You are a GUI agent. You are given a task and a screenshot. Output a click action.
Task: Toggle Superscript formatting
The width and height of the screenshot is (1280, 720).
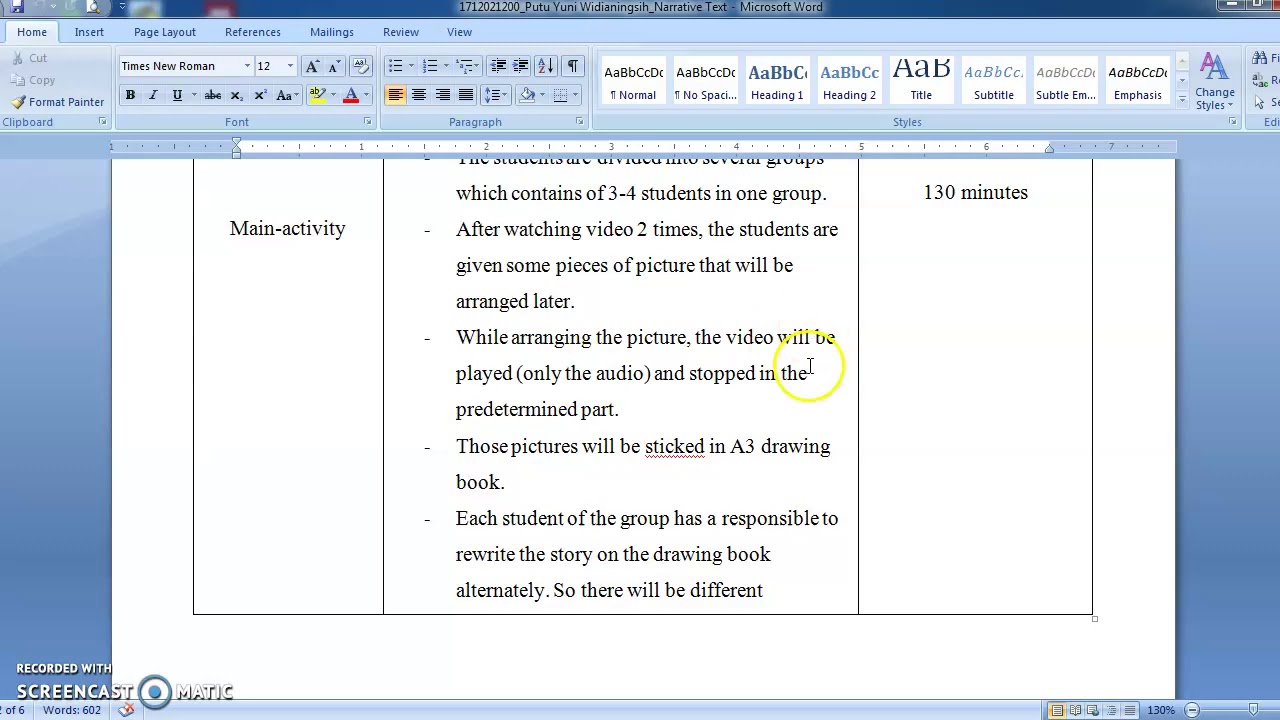click(x=260, y=95)
